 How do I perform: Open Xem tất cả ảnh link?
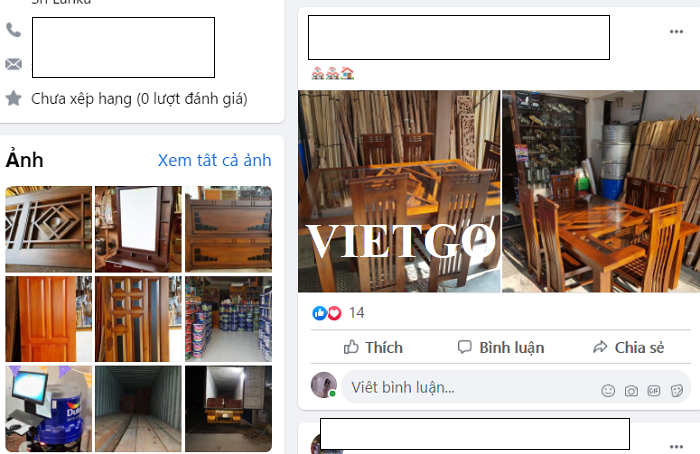click(x=214, y=160)
